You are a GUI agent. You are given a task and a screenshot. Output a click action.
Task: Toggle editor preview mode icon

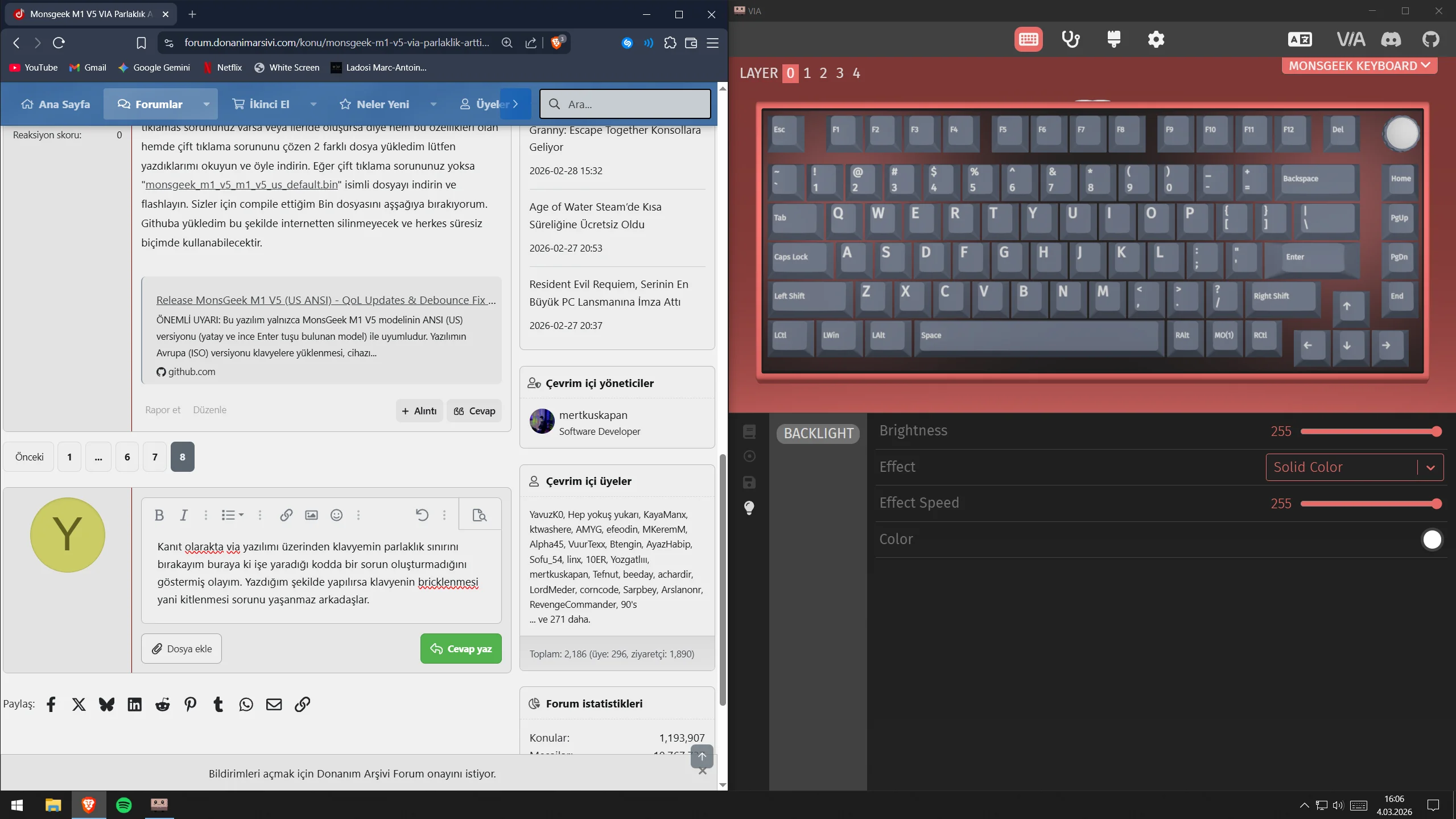[479, 515]
